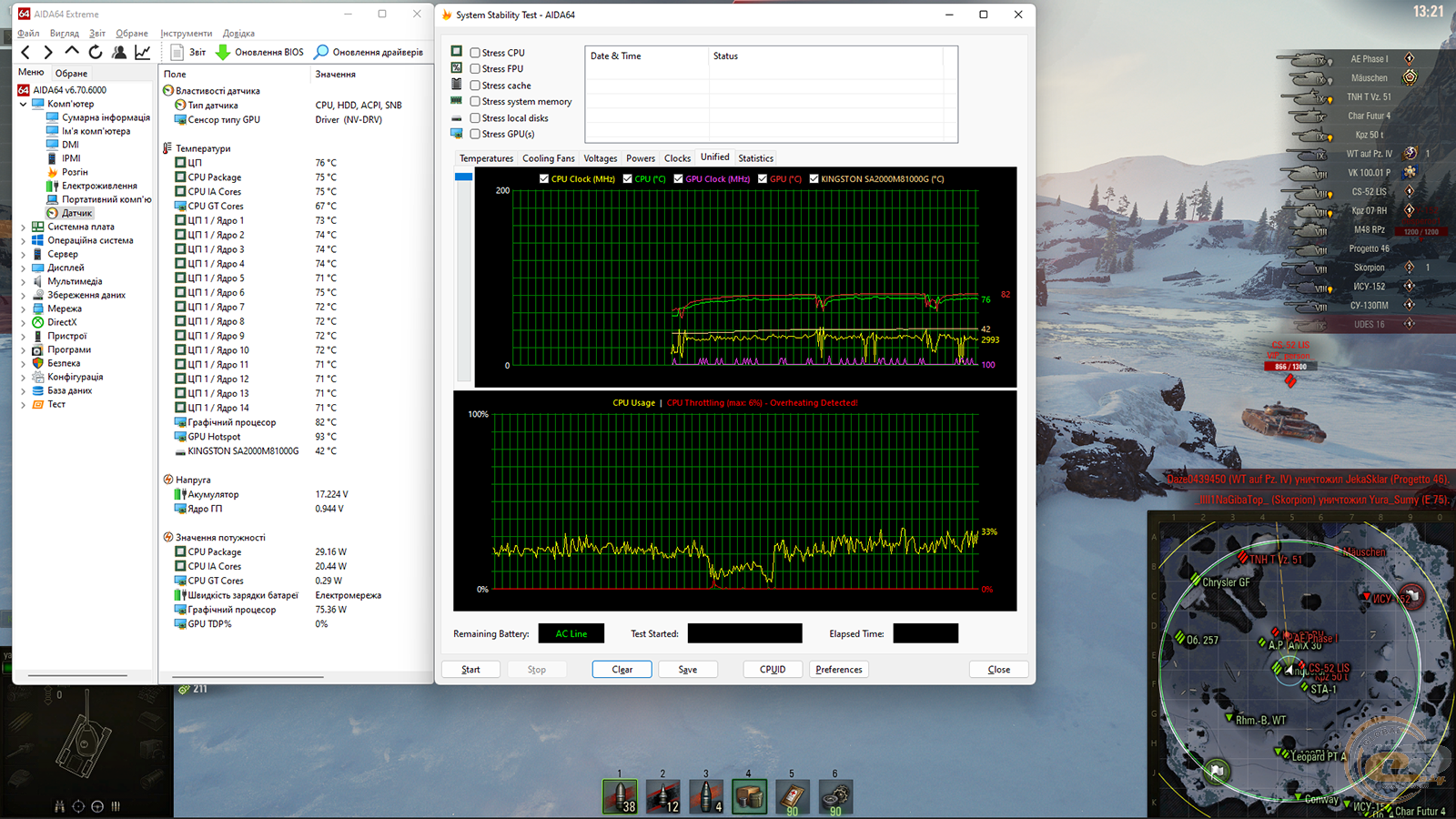Click the blue graph scale slider beside chart

[463, 177]
